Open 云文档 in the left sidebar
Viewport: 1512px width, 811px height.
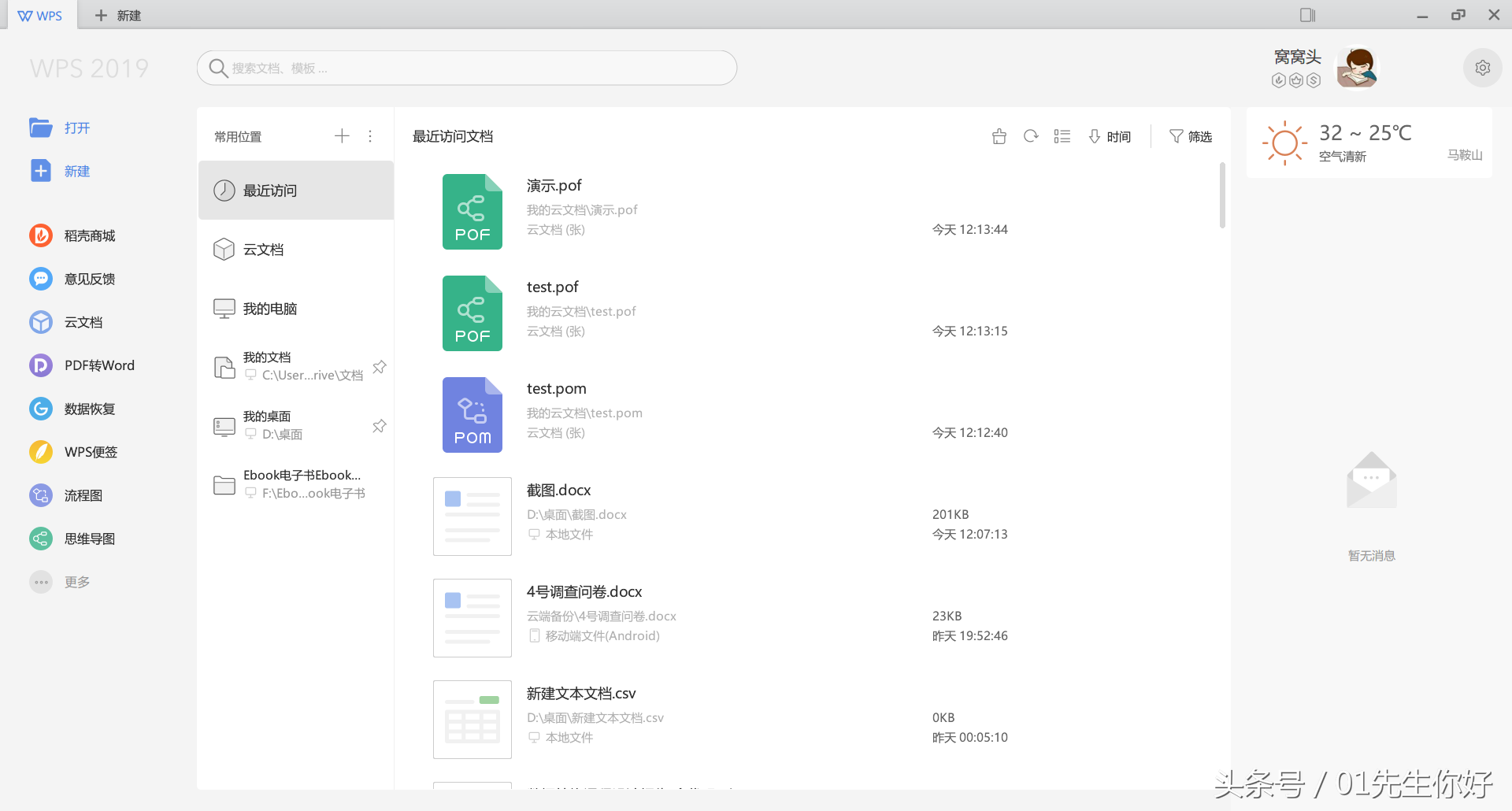tap(66, 322)
